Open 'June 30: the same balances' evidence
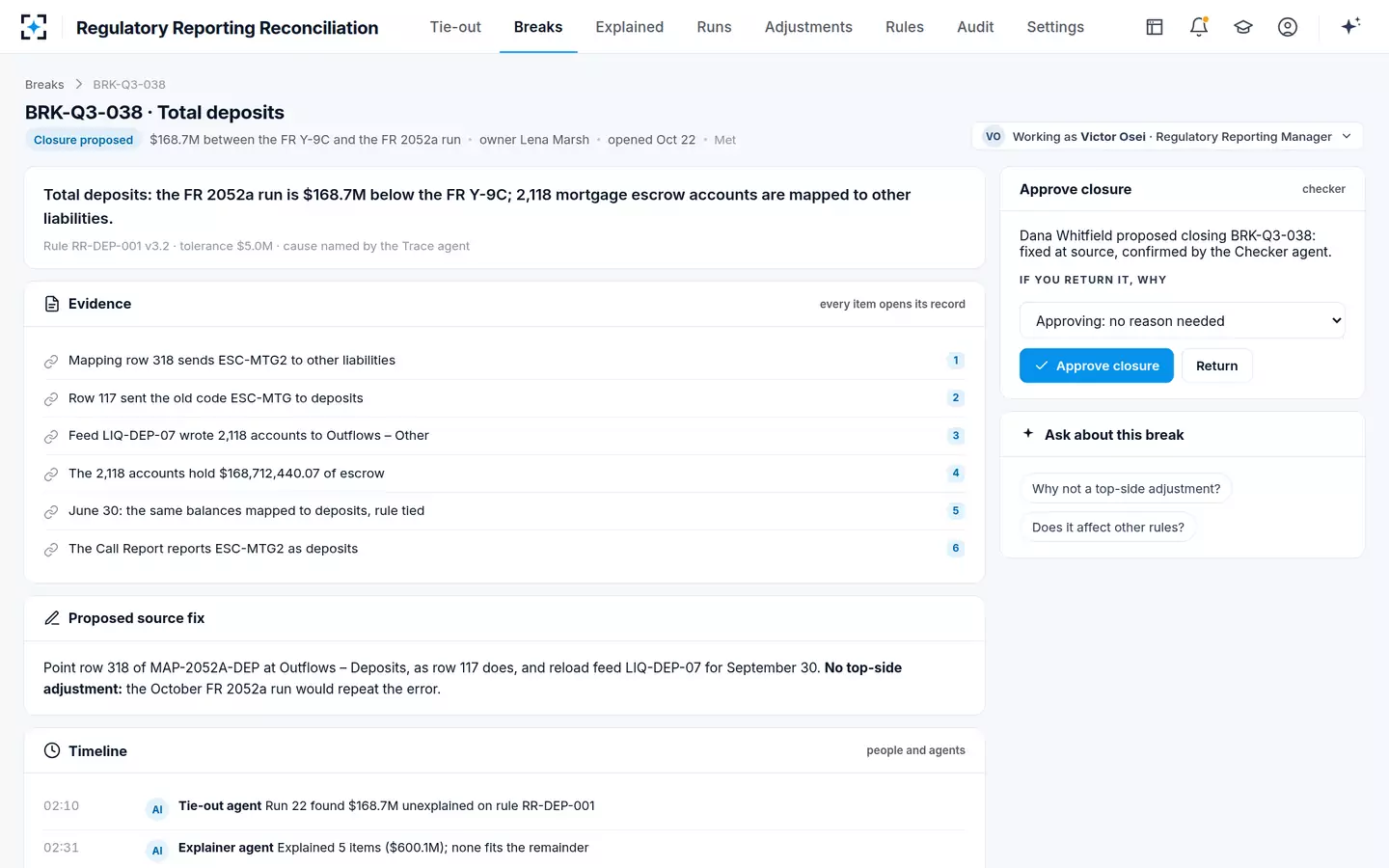Image resolution: width=1389 pixels, height=868 pixels. (504, 511)
